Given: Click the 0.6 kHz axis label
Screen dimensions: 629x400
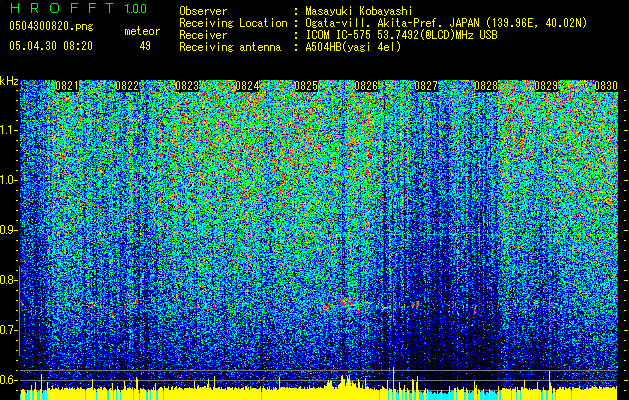Looking at the screenshot, I should point(9,380).
